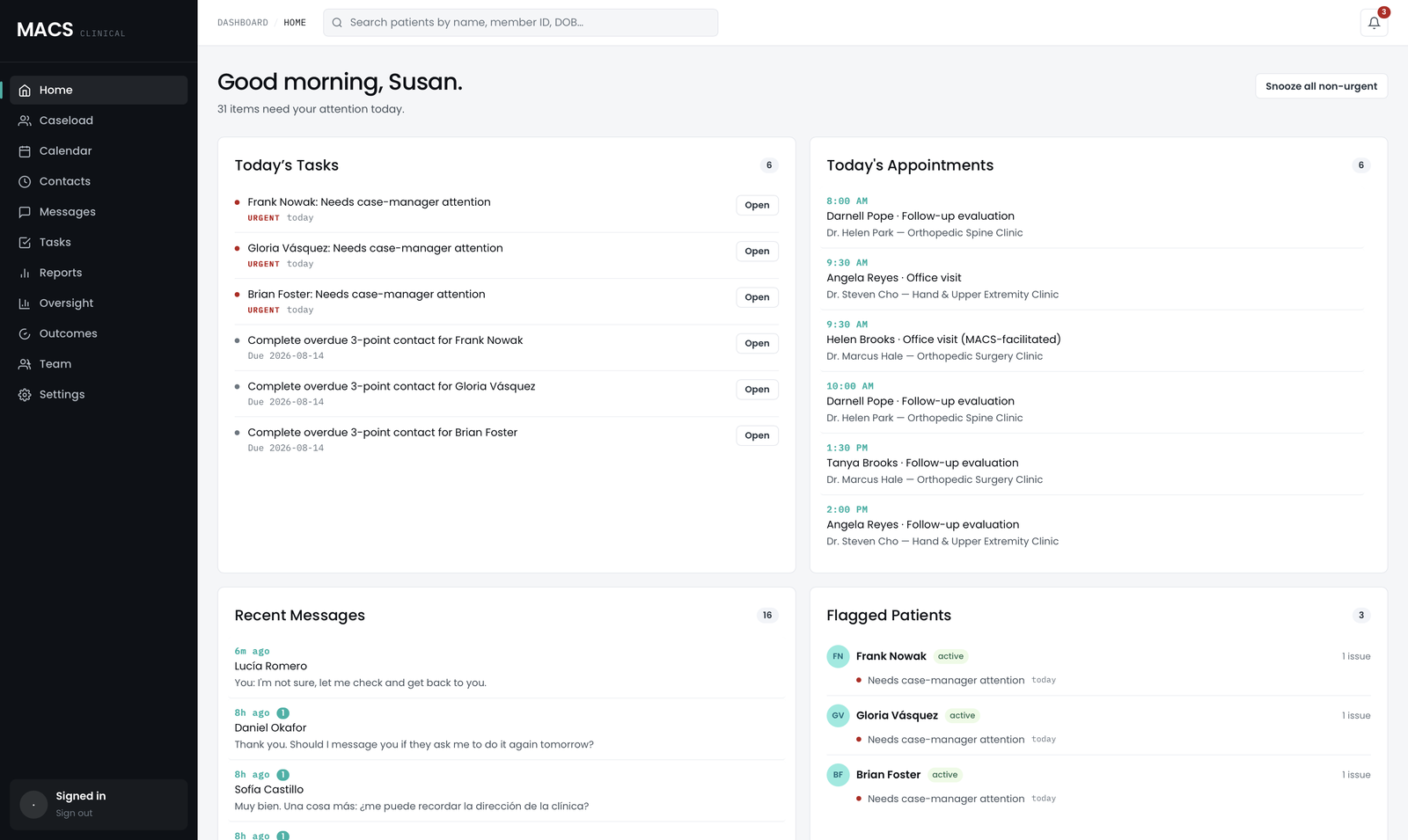
Task: Focus the patient search field
Action: (520, 23)
